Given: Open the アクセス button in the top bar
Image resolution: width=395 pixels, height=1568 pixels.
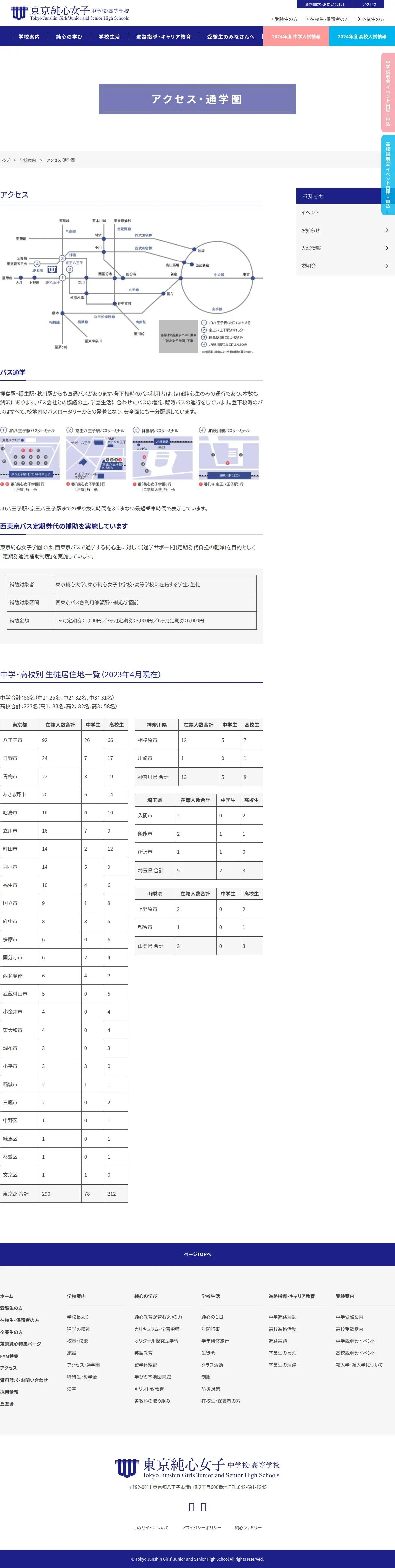Looking at the screenshot, I should click(x=369, y=4).
